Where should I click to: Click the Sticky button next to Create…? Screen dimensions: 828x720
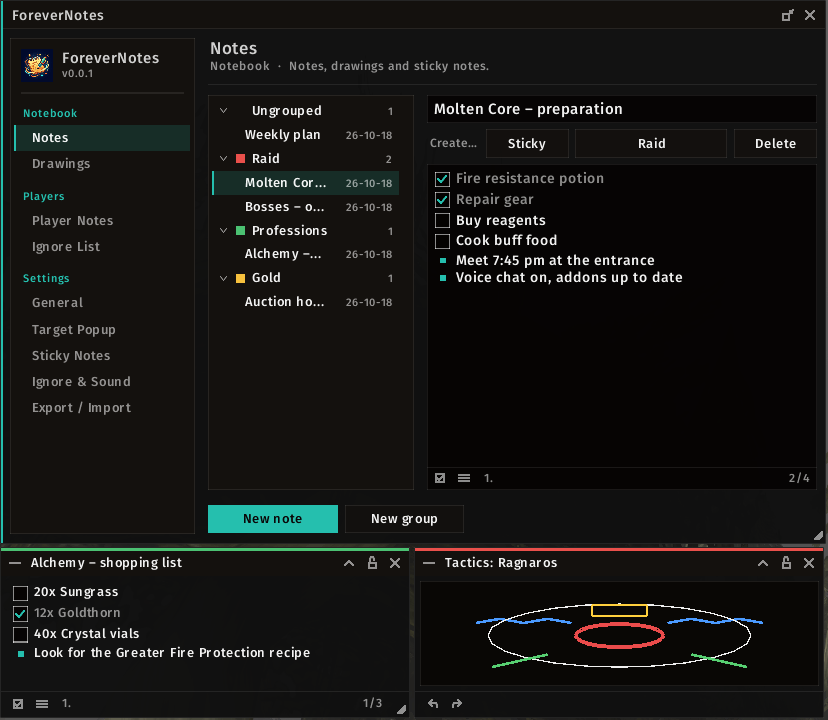coord(527,144)
